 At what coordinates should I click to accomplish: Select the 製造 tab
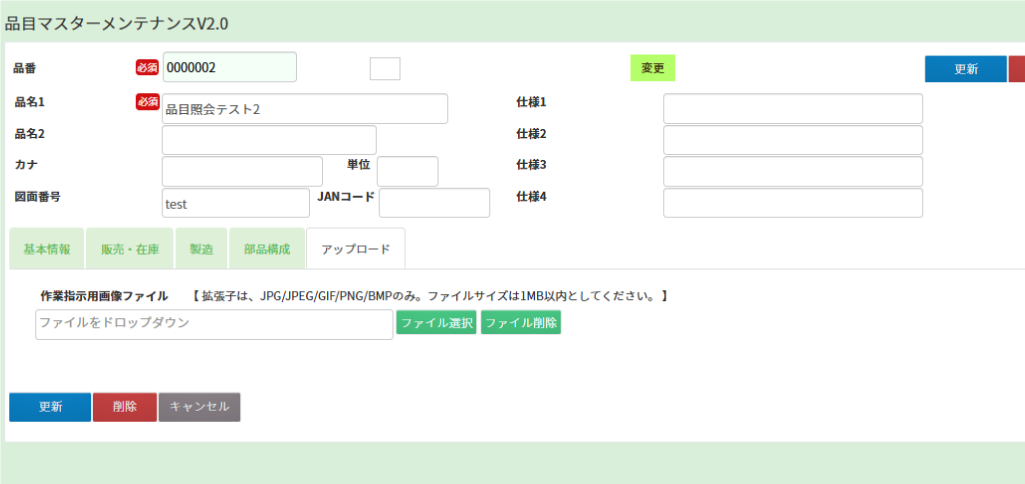coord(201,249)
